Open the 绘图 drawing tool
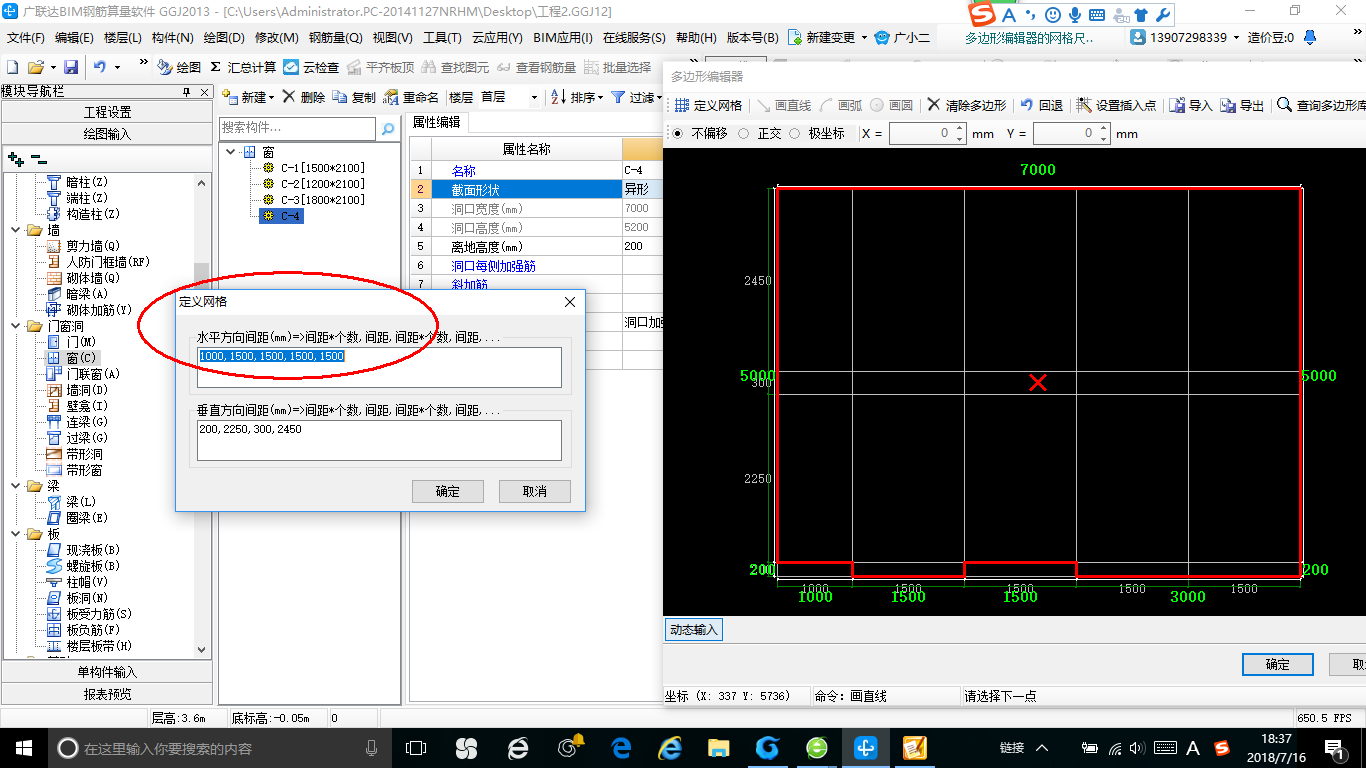 tap(179, 67)
